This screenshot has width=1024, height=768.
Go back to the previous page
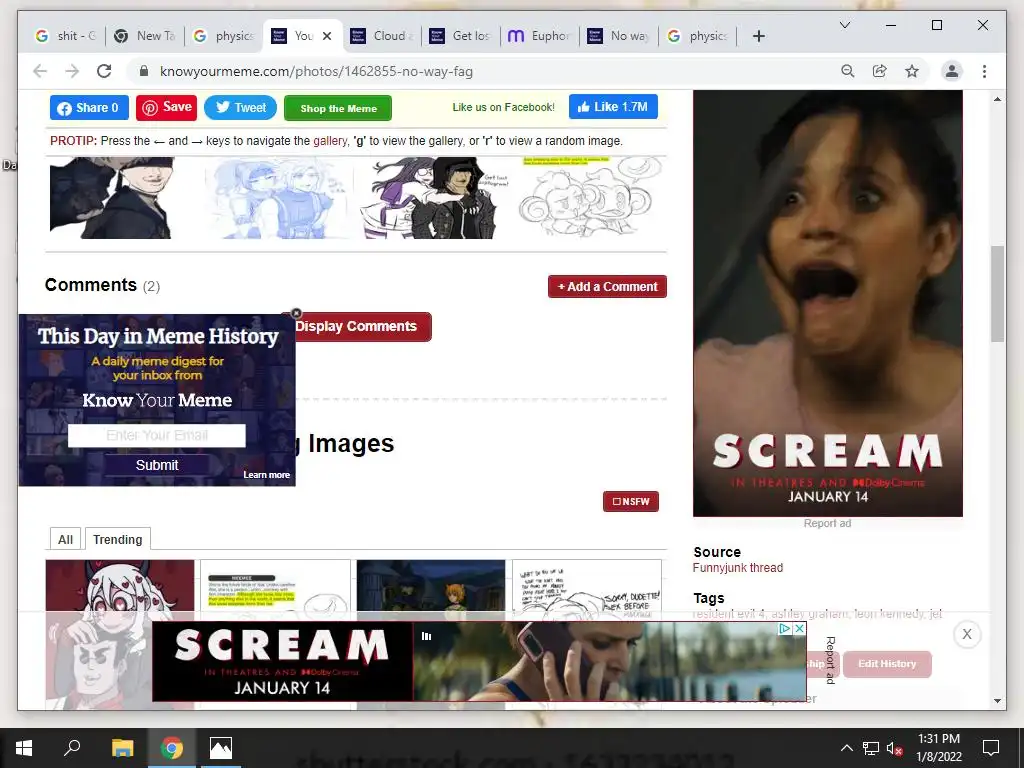pos(40,71)
